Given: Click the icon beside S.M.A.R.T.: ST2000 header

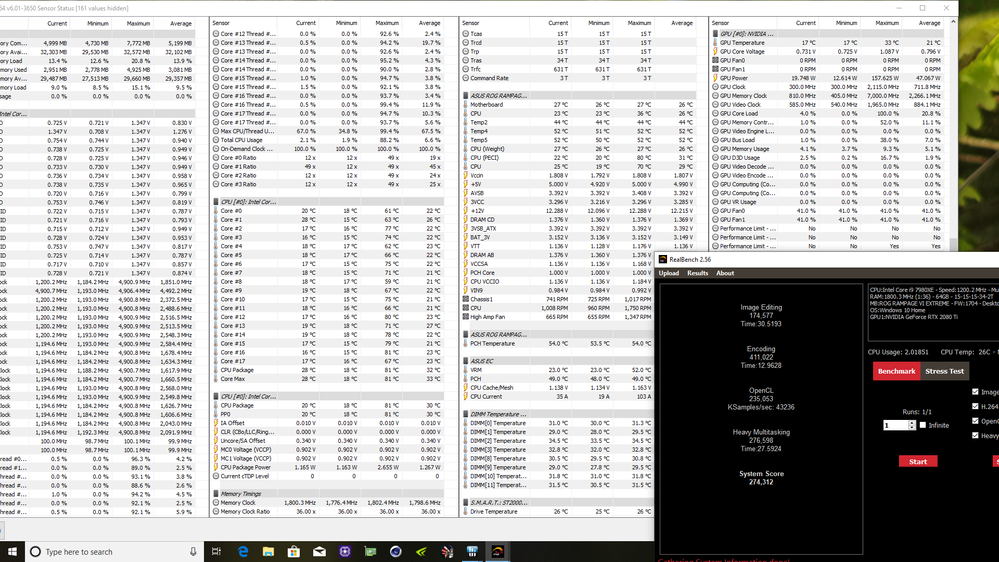Looking at the screenshot, I should [x=466, y=503].
